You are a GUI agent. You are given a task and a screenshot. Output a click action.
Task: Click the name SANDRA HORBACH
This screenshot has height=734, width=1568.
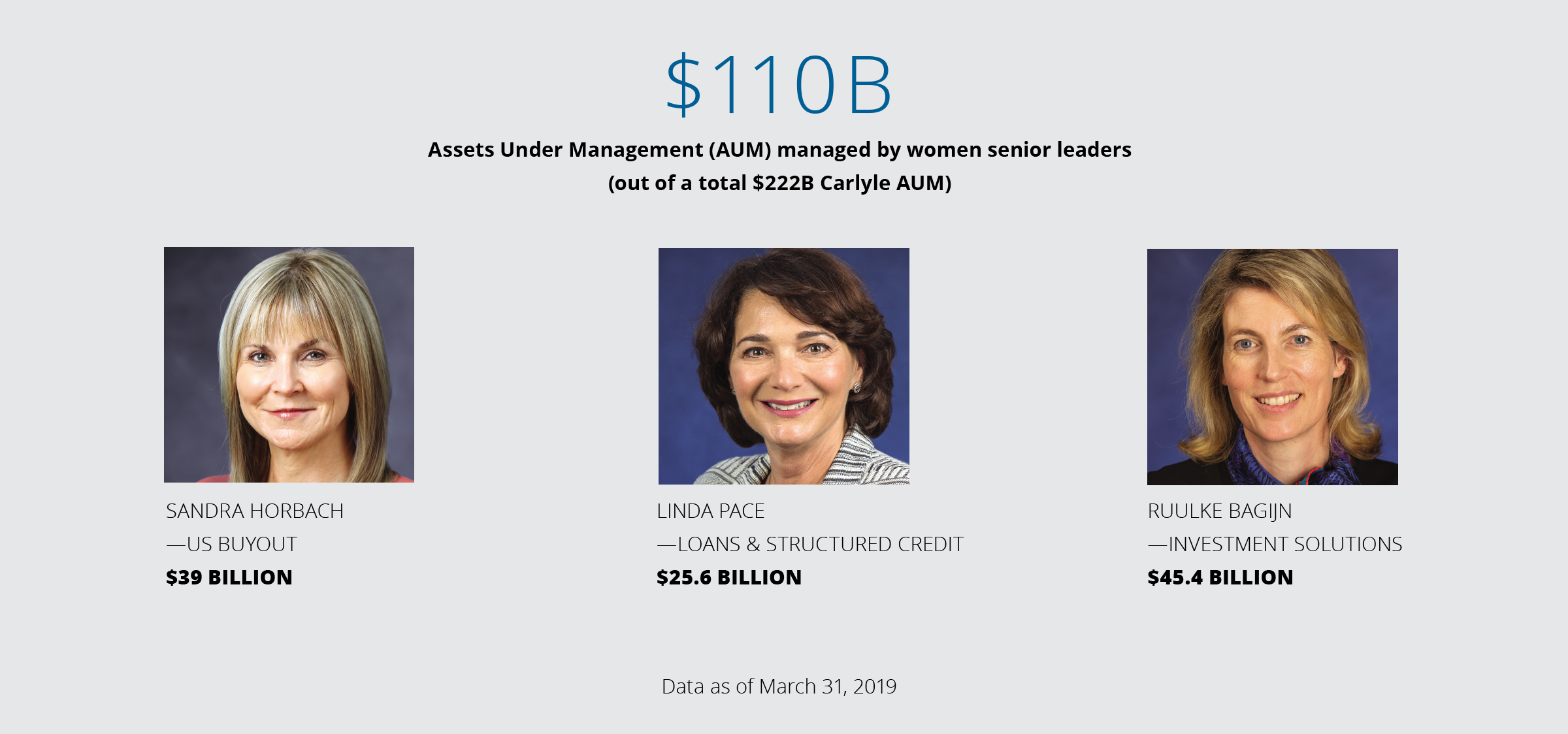pyautogui.click(x=255, y=511)
